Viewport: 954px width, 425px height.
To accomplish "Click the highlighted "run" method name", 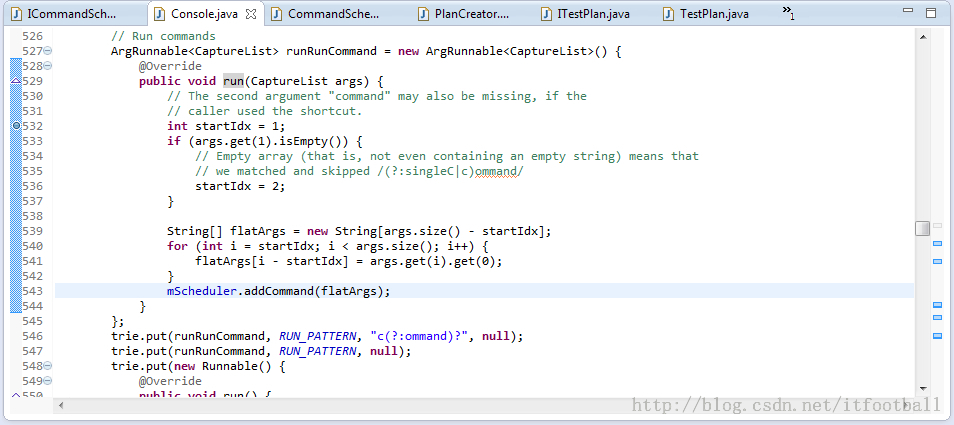I will 233,81.
